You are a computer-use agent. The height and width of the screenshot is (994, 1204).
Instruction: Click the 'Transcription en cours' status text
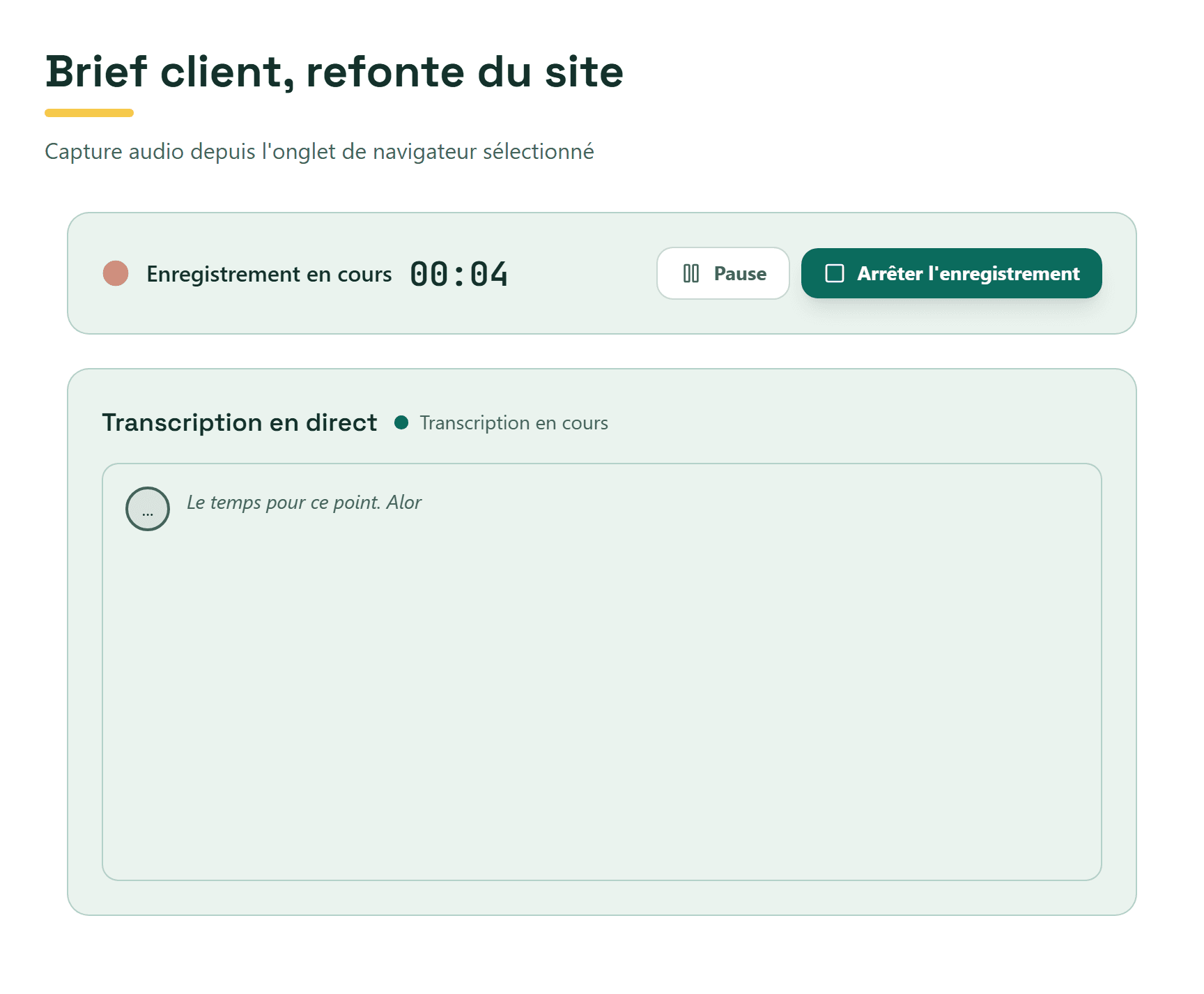514,423
